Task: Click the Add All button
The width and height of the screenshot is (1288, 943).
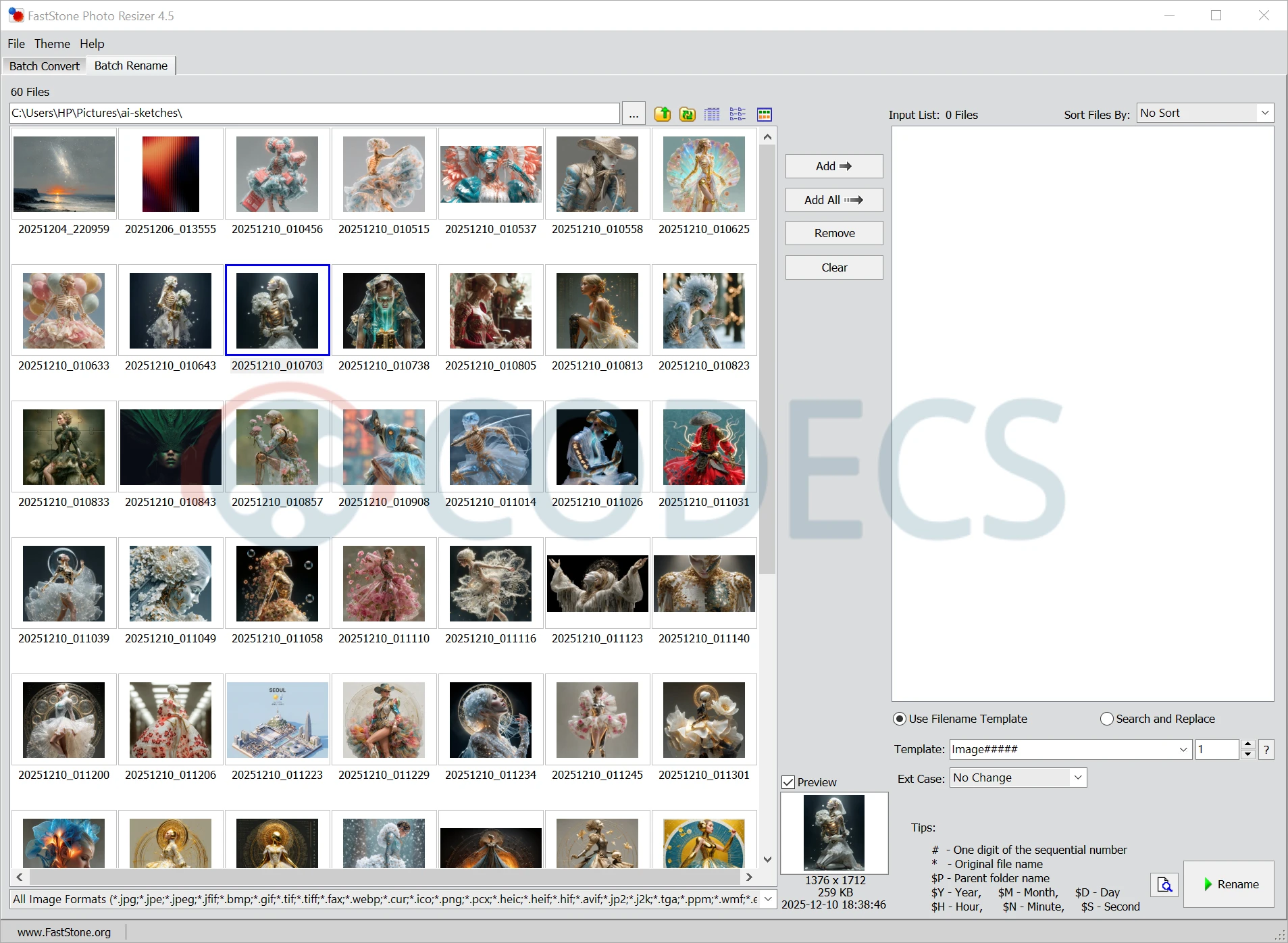Action: click(833, 200)
